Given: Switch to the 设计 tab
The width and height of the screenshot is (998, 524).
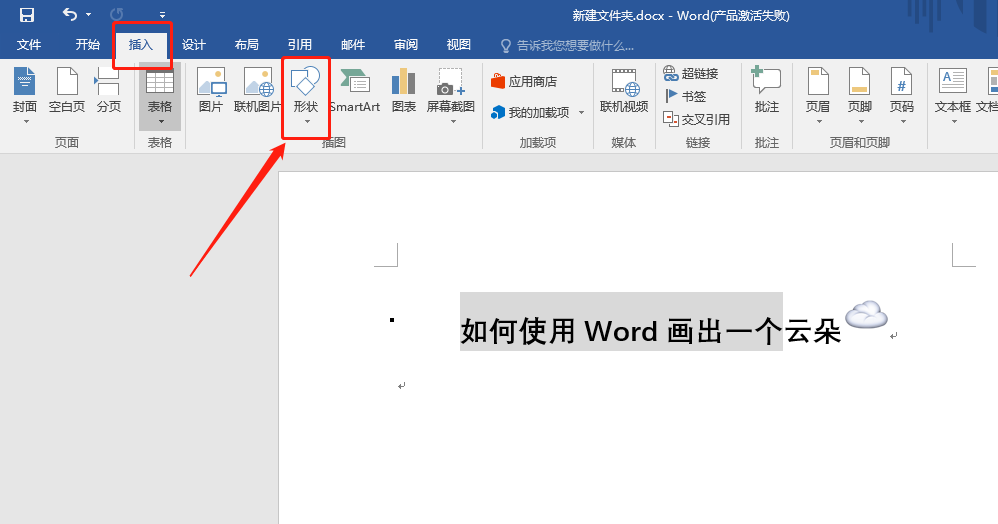Looking at the screenshot, I should 193,45.
